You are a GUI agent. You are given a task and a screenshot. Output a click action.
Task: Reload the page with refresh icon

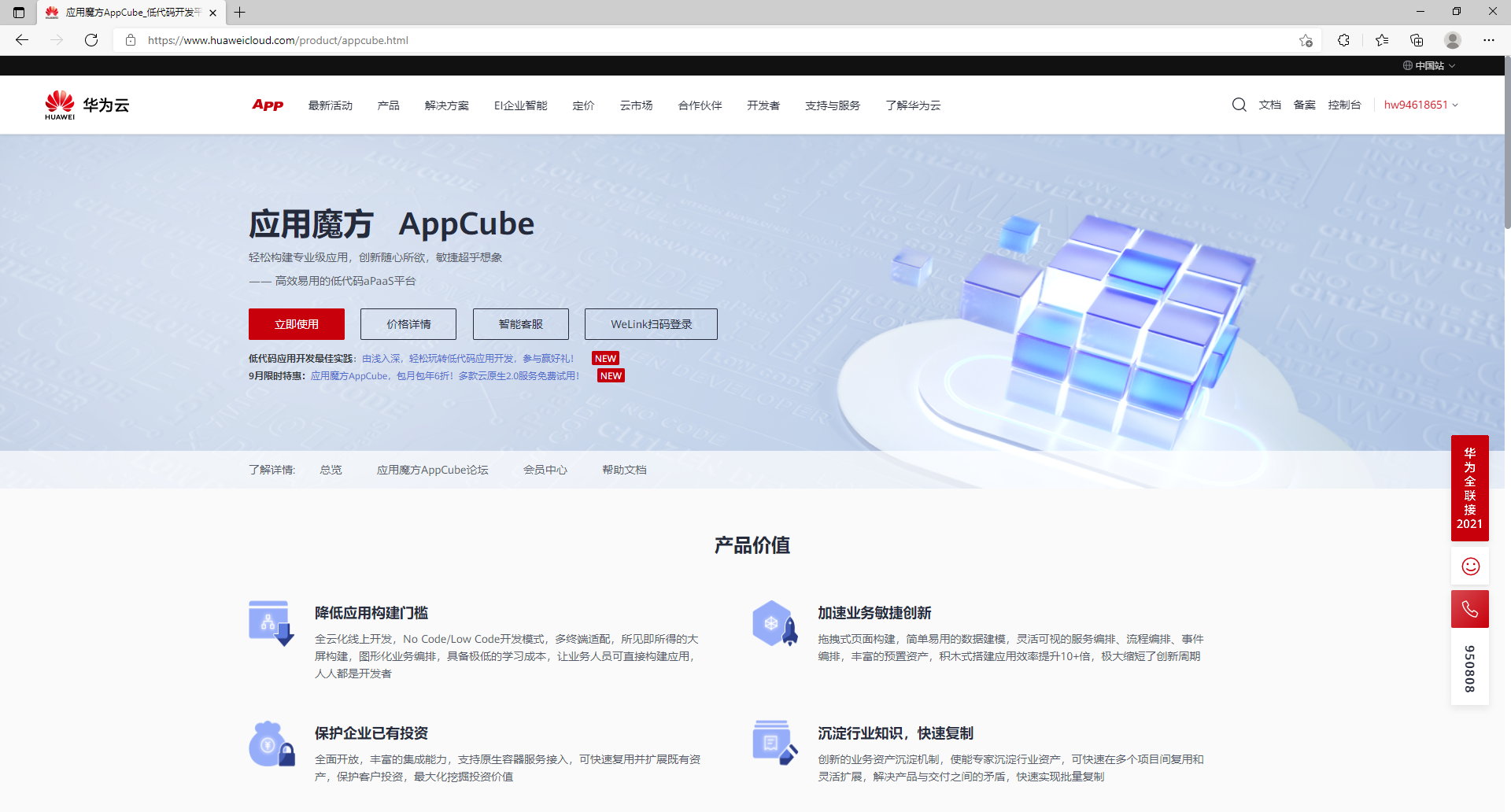coord(91,40)
